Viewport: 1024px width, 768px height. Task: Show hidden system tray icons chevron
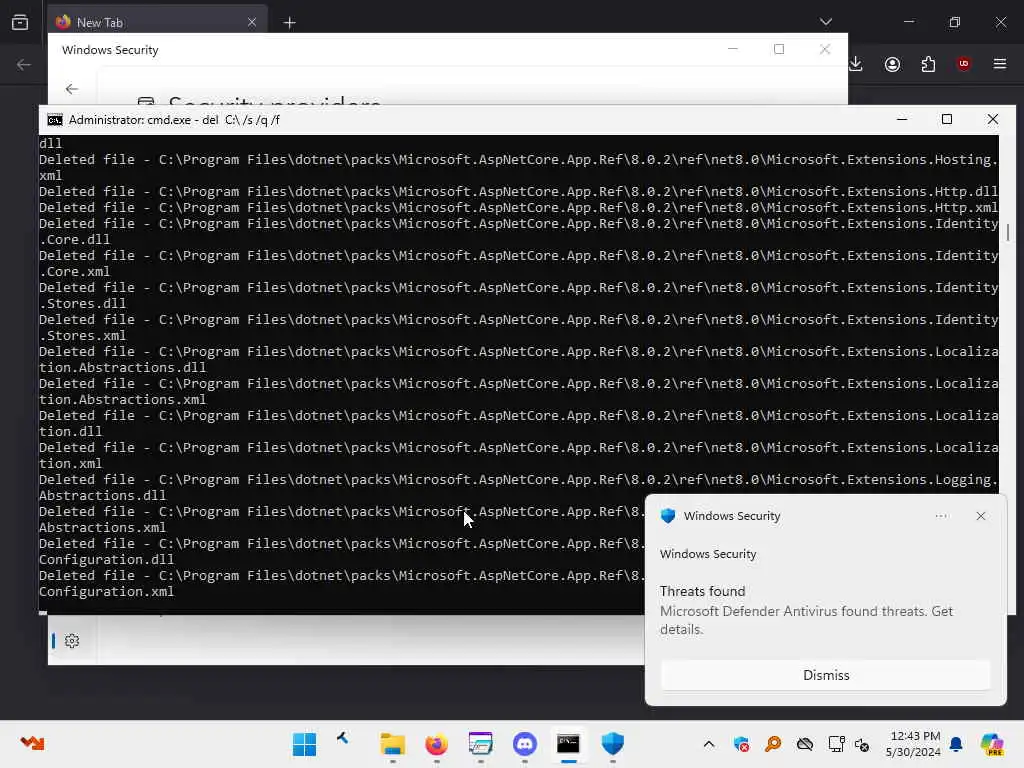pos(709,744)
